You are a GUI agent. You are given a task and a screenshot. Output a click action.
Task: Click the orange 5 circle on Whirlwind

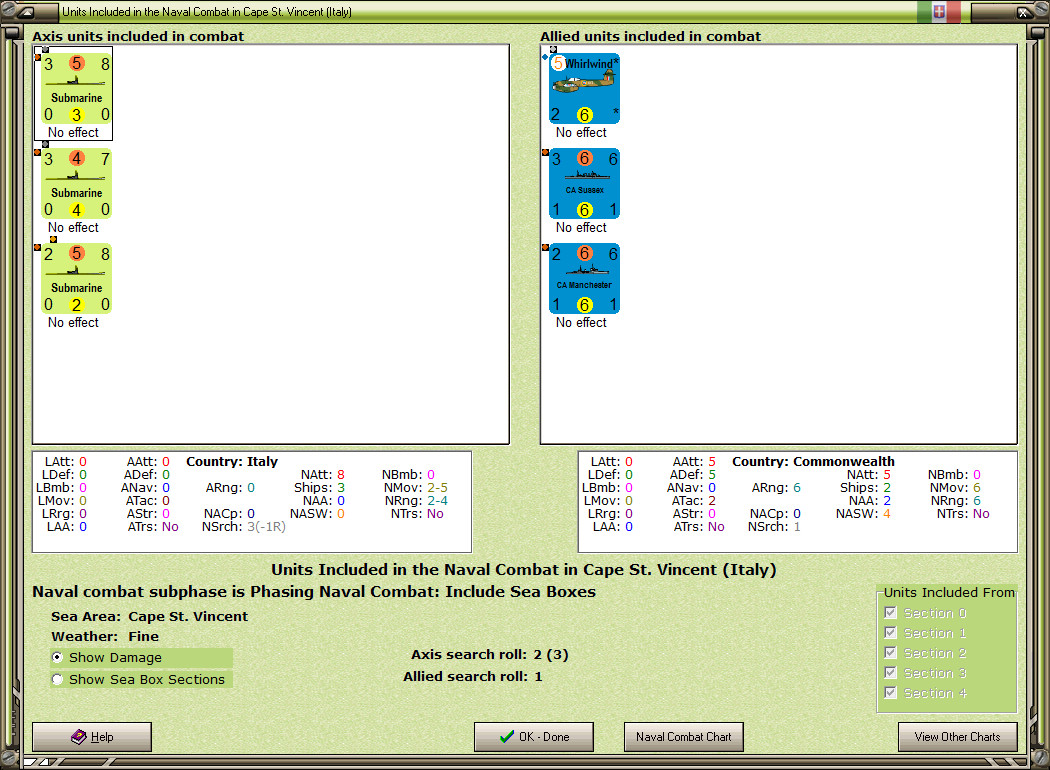pyautogui.click(x=558, y=64)
